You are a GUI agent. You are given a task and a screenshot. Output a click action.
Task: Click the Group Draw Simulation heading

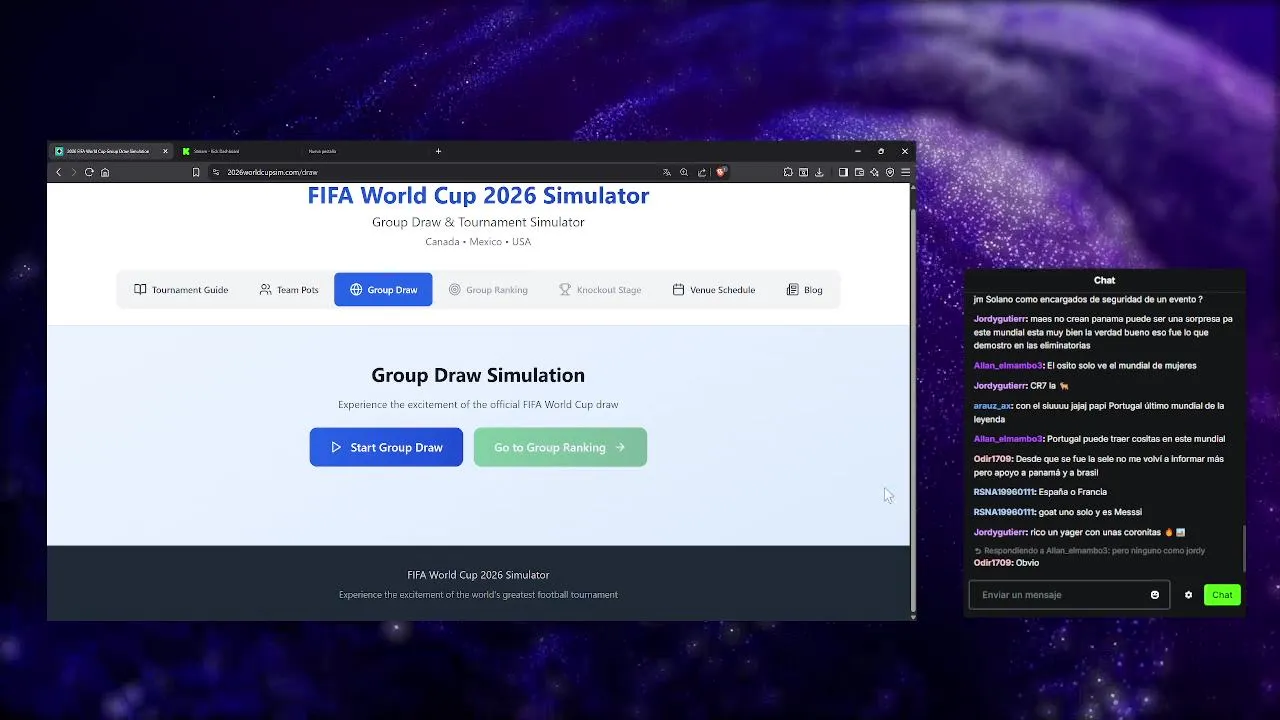click(x=478, y=375)
